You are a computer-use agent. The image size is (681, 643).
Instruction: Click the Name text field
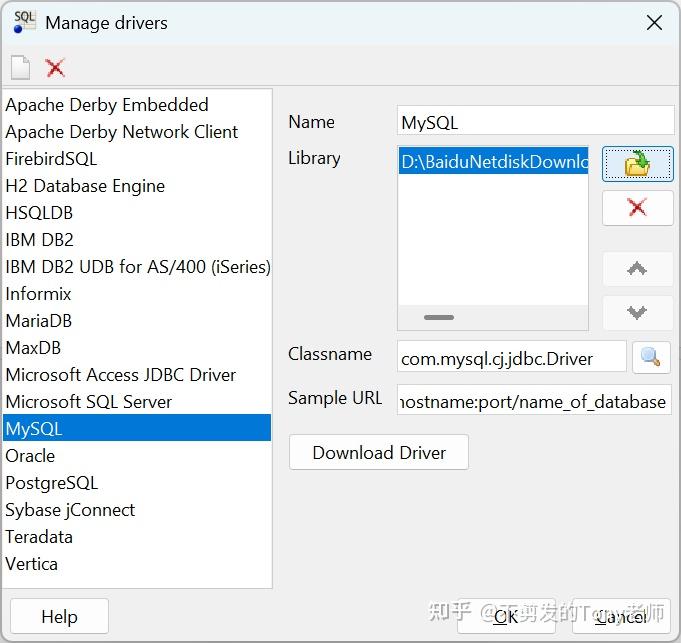[x=535, y=122]
